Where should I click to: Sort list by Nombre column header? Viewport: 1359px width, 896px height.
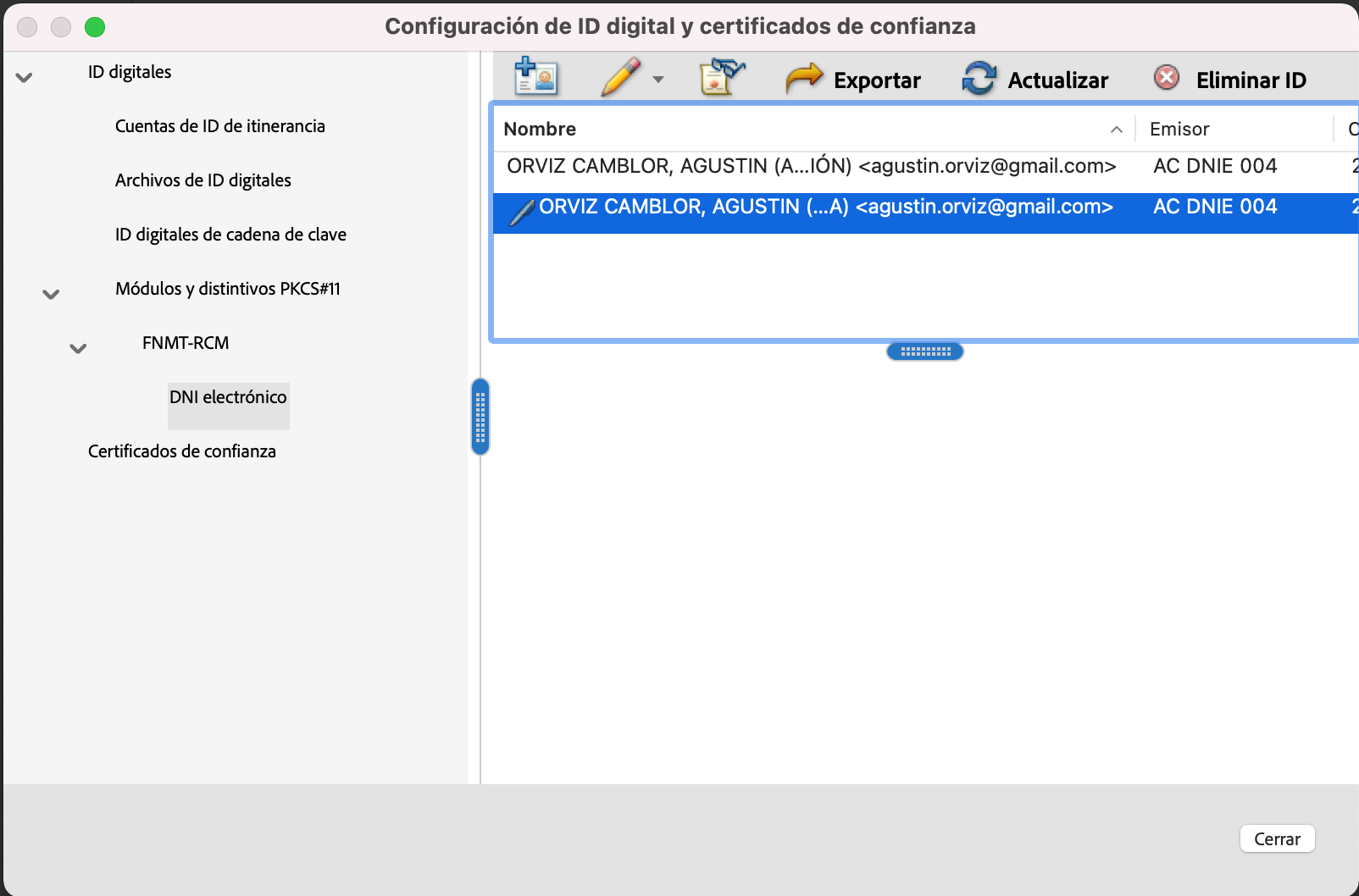[x=540, y=129]
